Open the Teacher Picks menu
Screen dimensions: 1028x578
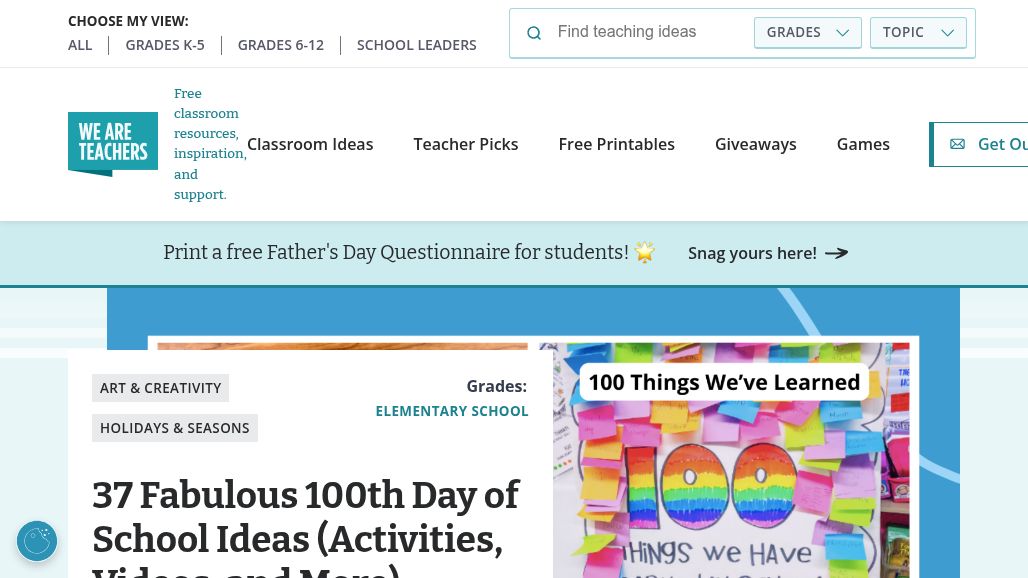pyautogui.click(x=465, y=144)
